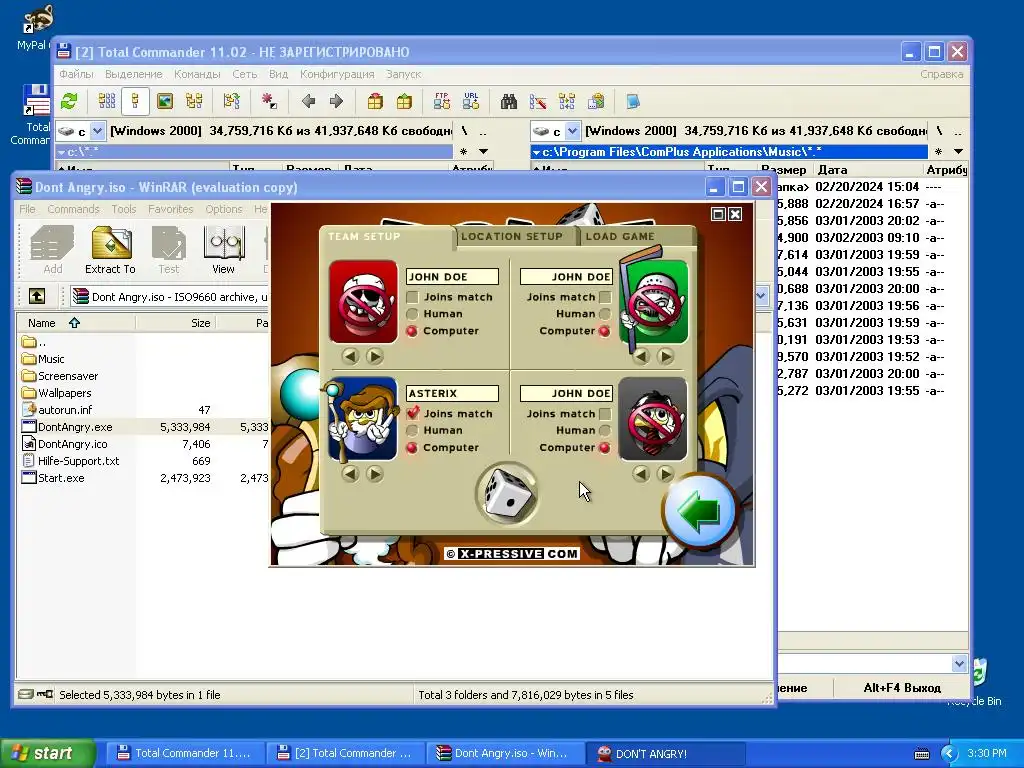Click the notepad icon in Total Commander toolbar

(632, 101)
